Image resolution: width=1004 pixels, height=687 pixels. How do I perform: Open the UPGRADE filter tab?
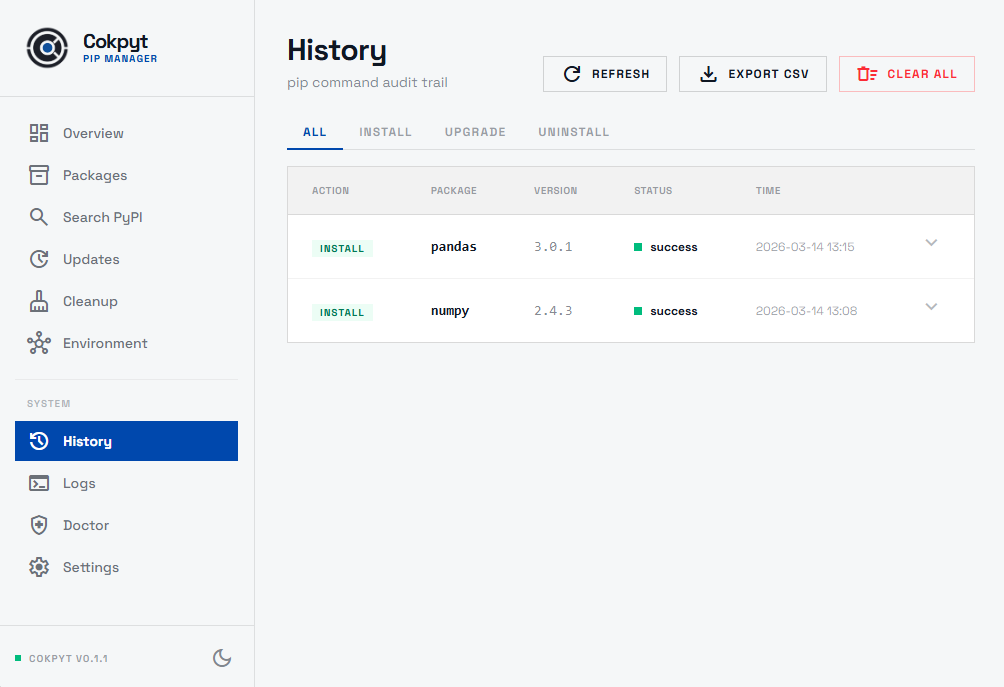(x=475, y=131)
